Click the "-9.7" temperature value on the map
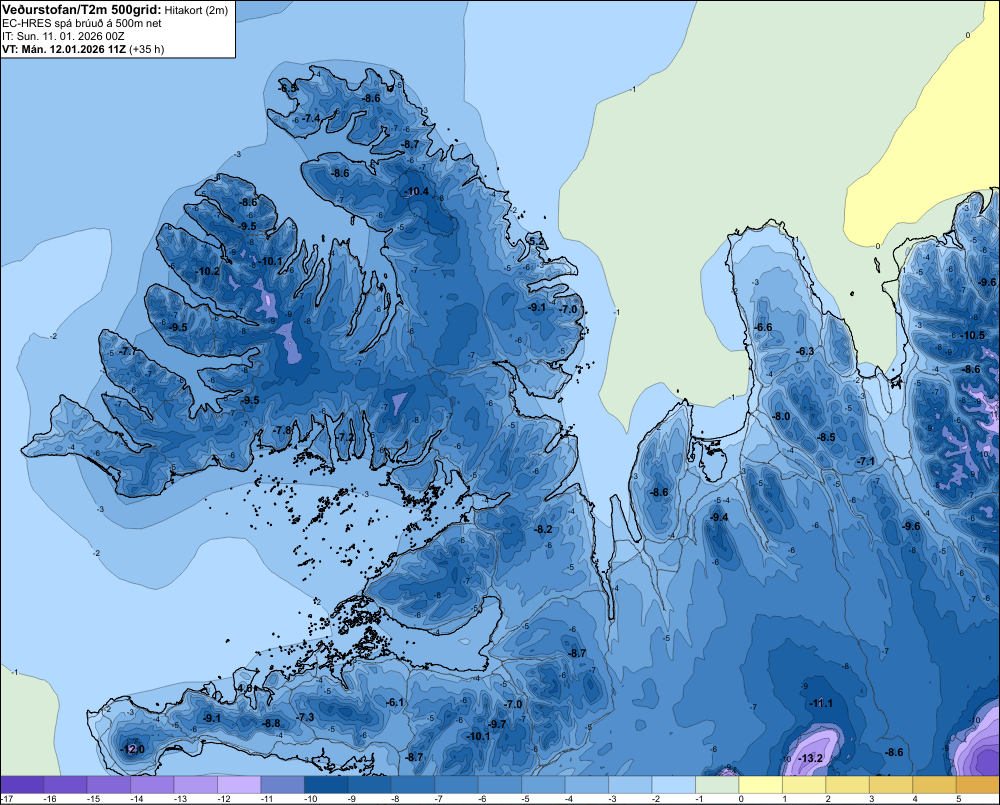 click(497, 724)
